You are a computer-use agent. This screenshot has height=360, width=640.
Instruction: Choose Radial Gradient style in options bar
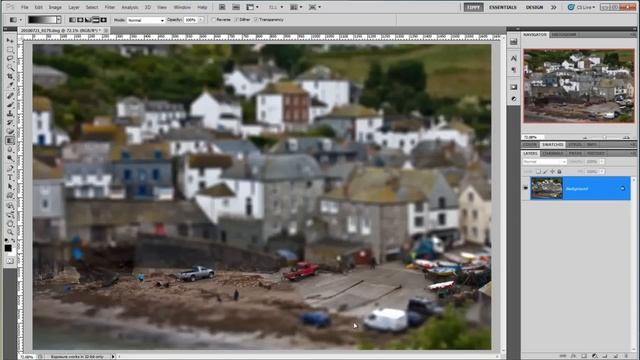tap(80, 20)
